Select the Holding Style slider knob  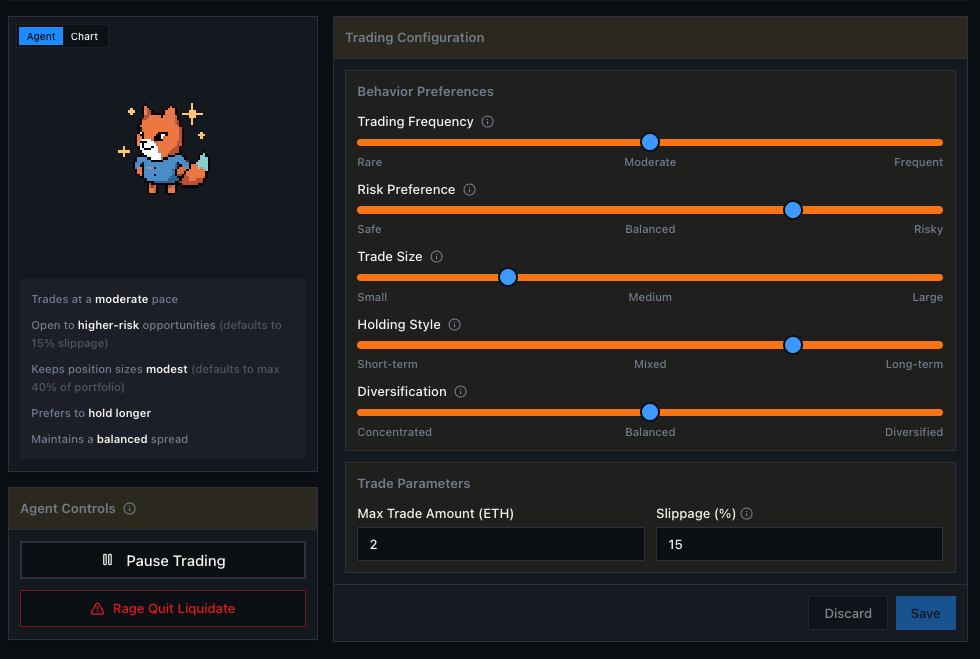[x=793, y=345]
